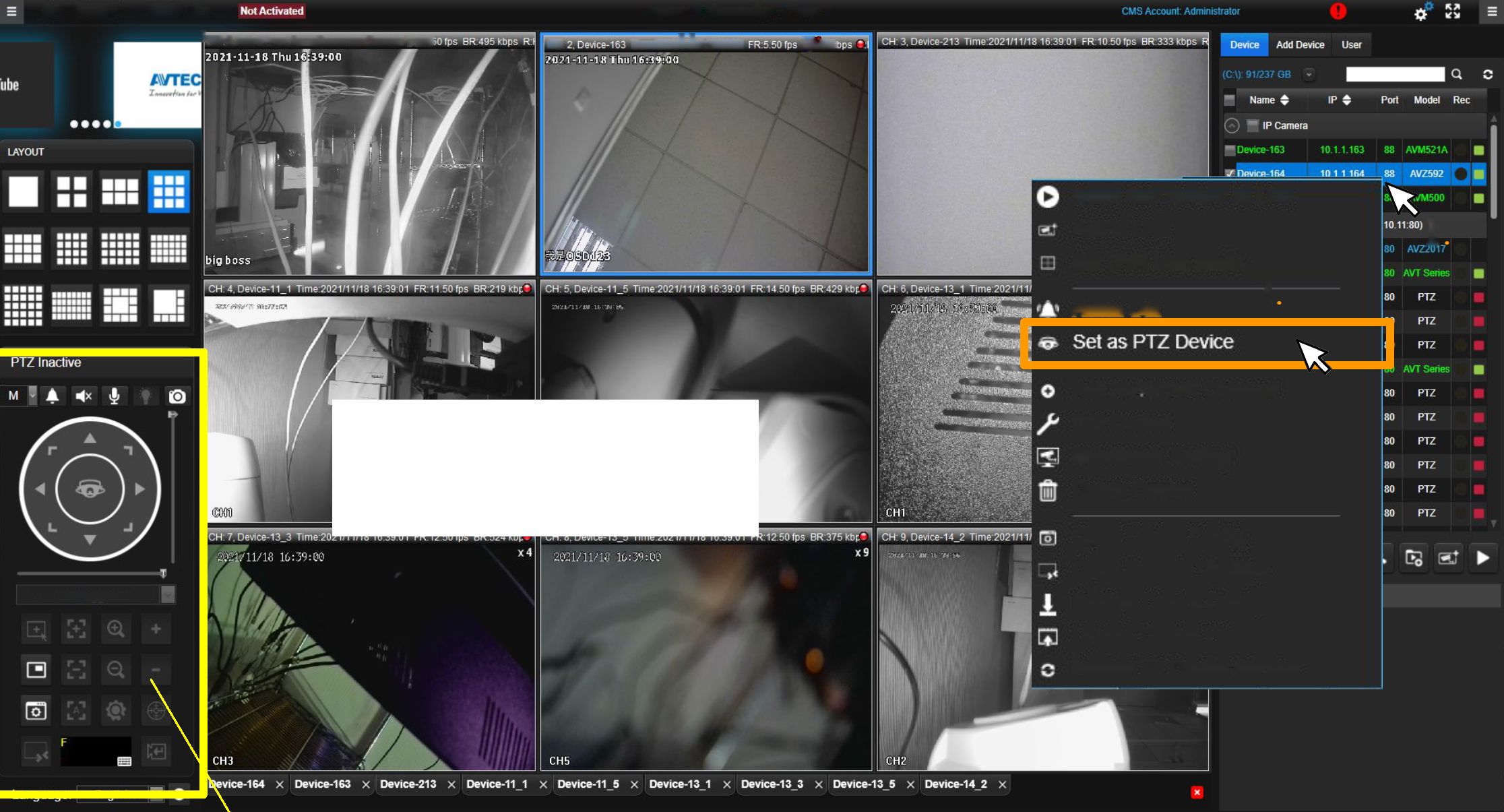Select the 3x3 nine-split layout icon
The width and height of the screenshot is (1504, 812).
tap(168, 191)
